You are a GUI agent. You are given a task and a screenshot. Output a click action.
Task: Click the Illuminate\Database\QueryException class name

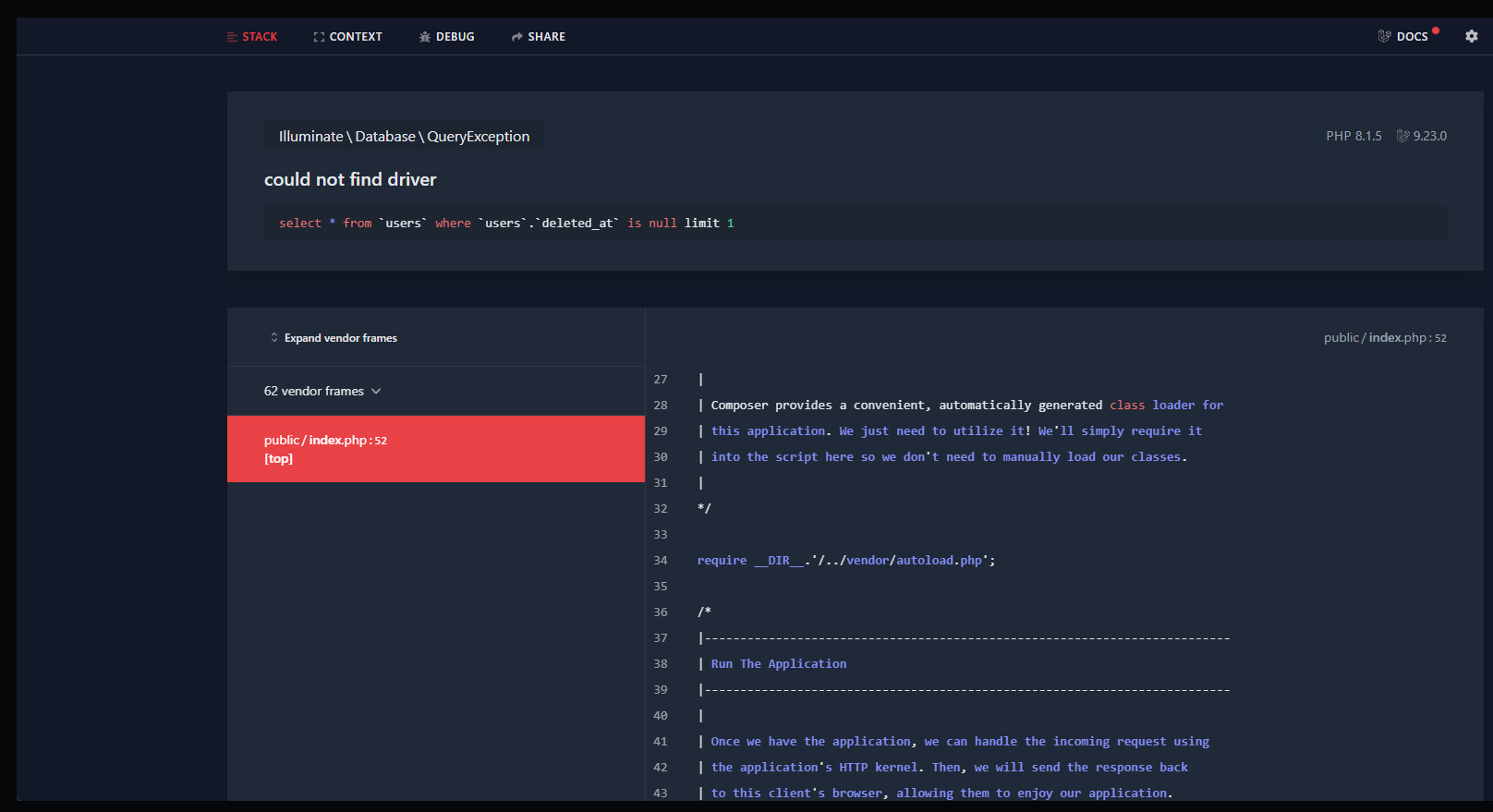[404, 136]
